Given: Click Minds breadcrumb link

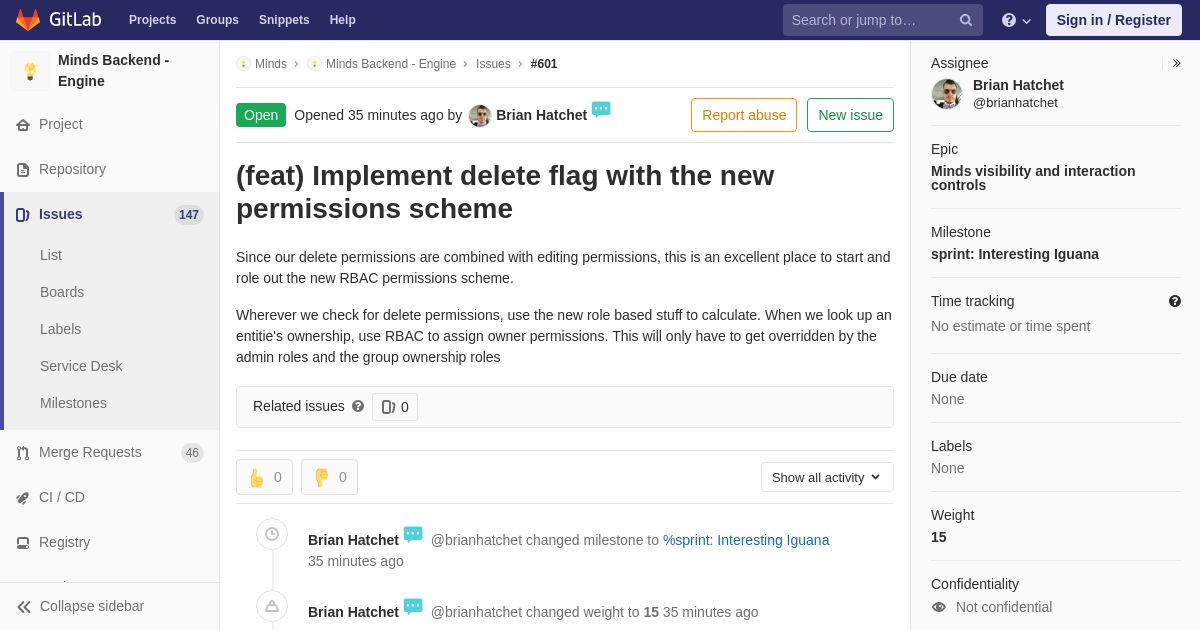Looking at the screenshot, I should (271, 64).
